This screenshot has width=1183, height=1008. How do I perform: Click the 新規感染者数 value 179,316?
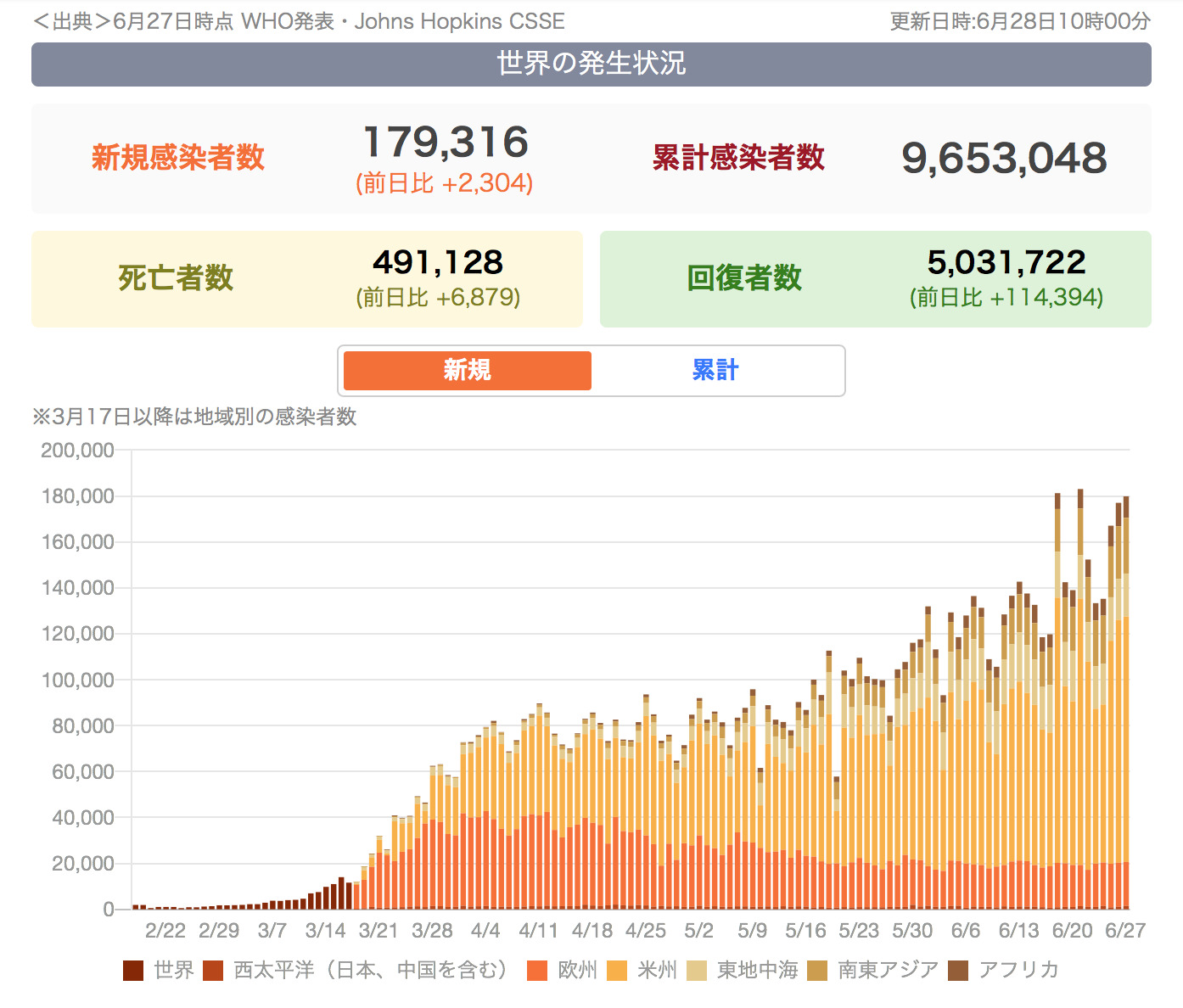pos(446,143)
